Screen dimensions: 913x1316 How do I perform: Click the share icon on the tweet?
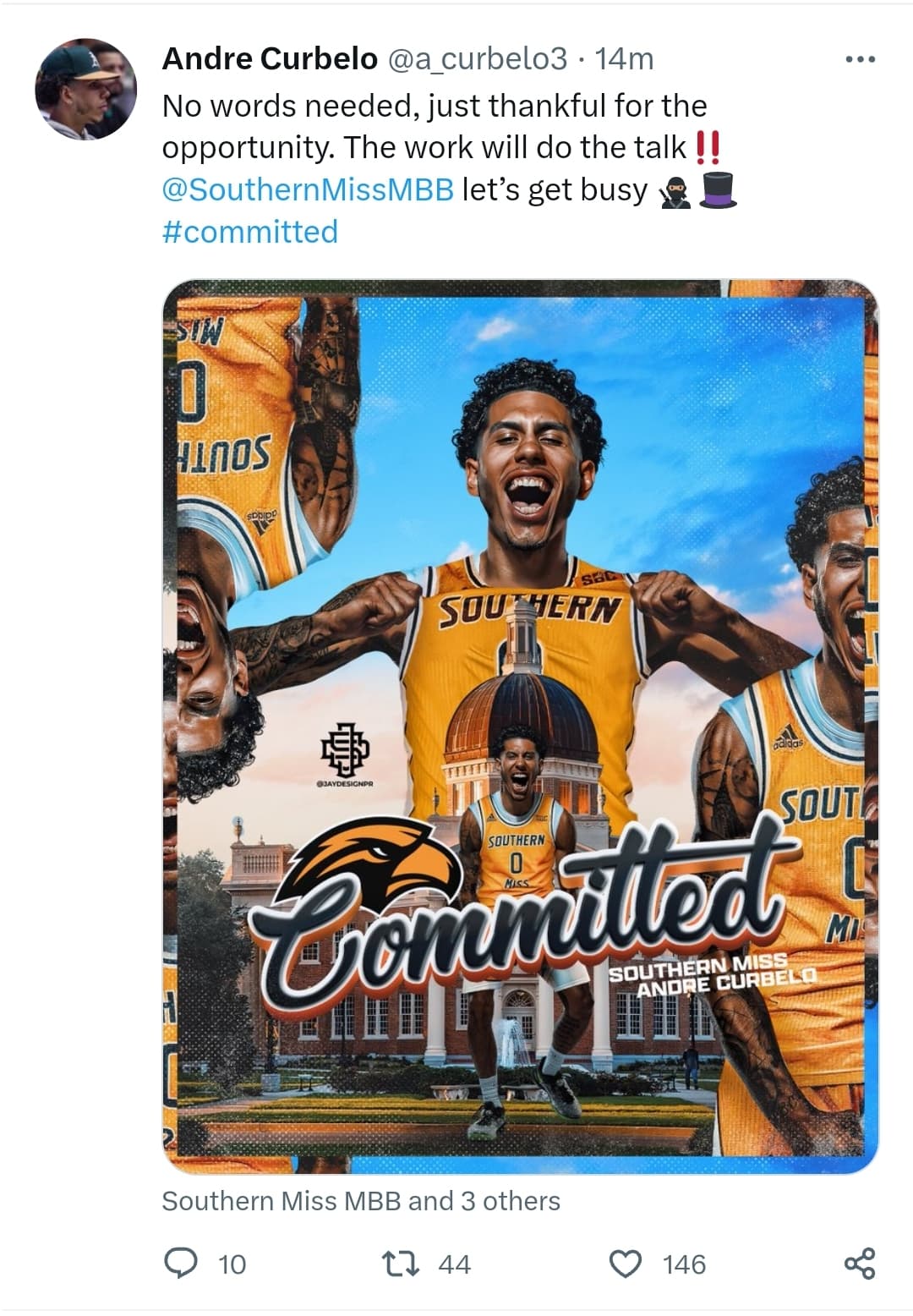coord(860,1264)
